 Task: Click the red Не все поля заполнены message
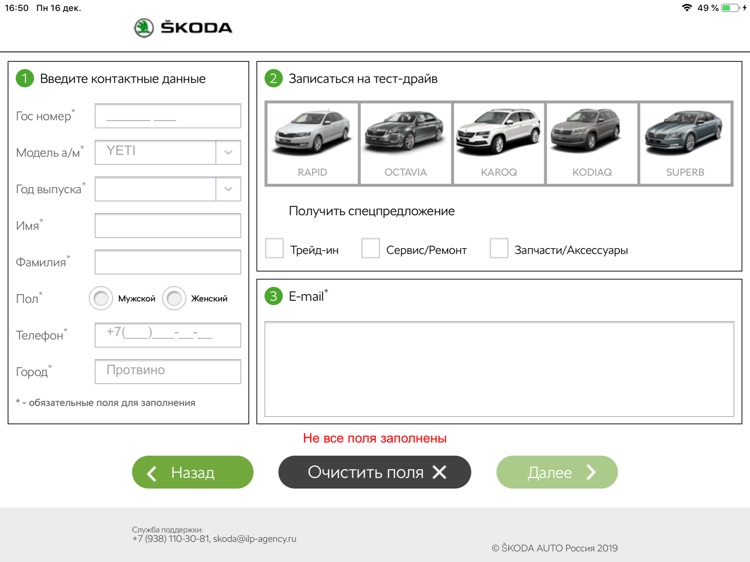point(375,438)
